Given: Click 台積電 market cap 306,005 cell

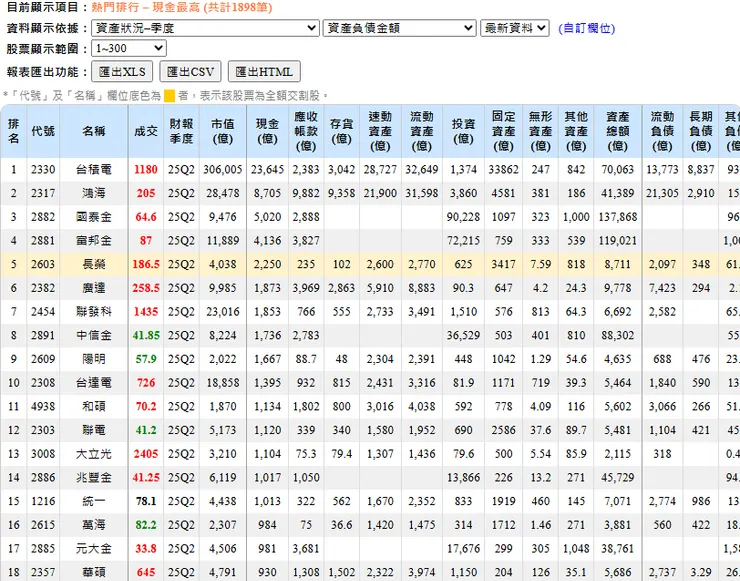Looking at the screenshot, I should (223, 169).
